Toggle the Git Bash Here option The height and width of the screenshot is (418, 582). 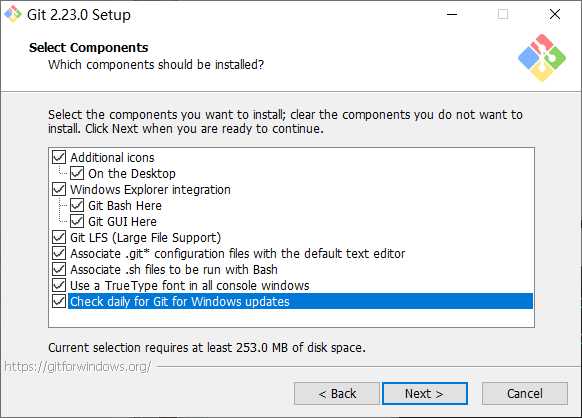point(77,205)
